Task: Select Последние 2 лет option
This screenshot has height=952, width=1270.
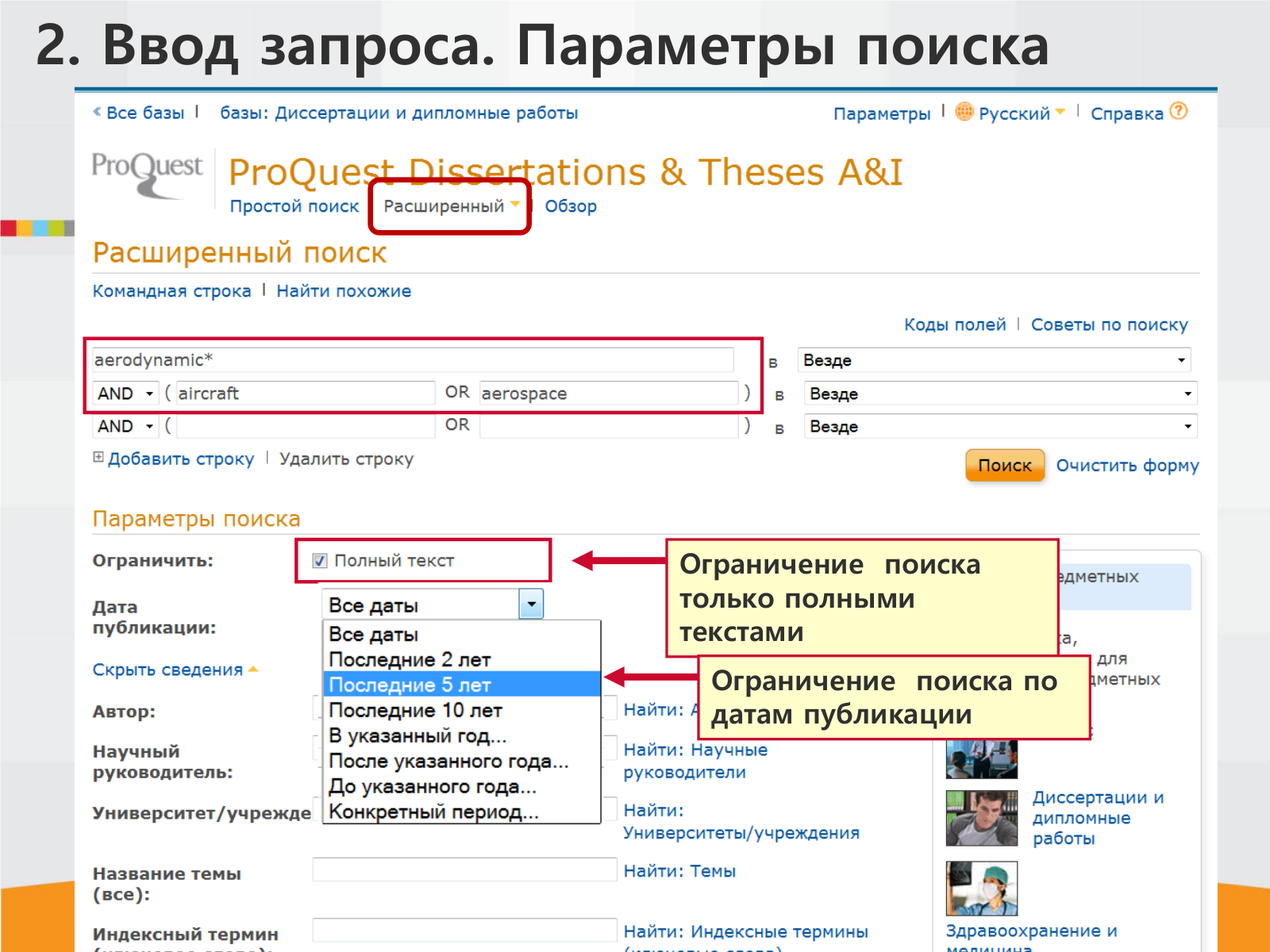Action: coord(461,659)
